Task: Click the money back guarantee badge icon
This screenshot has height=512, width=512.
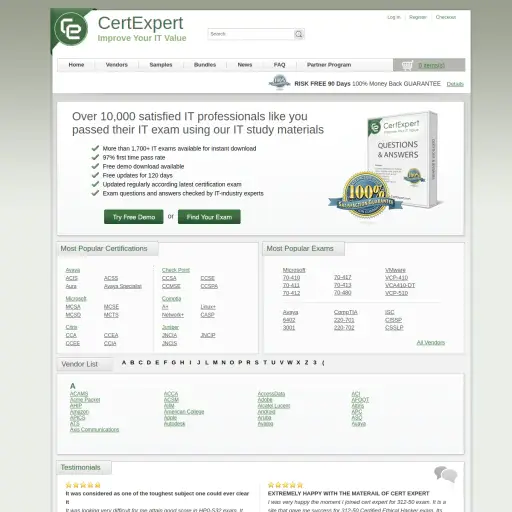Action: pyautogui.click(x=279, y=83)
